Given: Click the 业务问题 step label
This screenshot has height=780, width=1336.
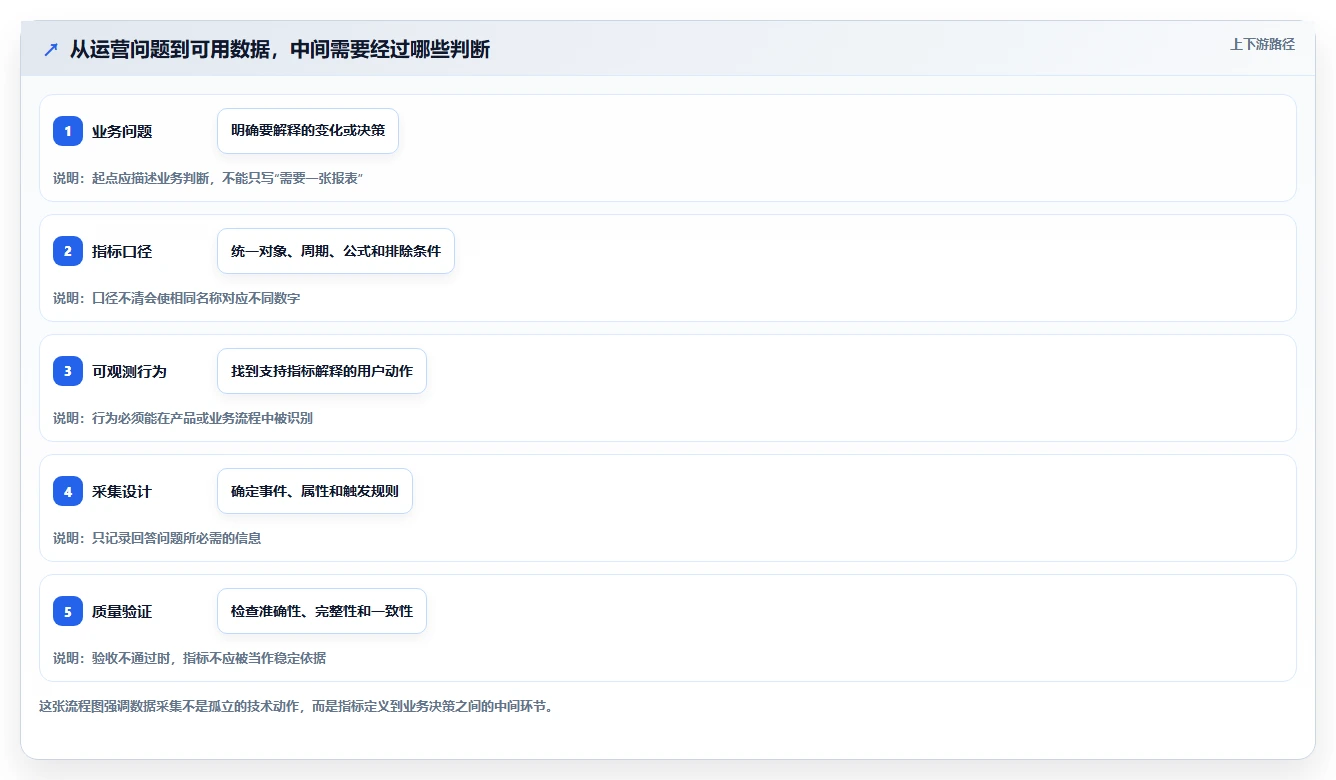Looking at the screenshot, I should (122, 131).
